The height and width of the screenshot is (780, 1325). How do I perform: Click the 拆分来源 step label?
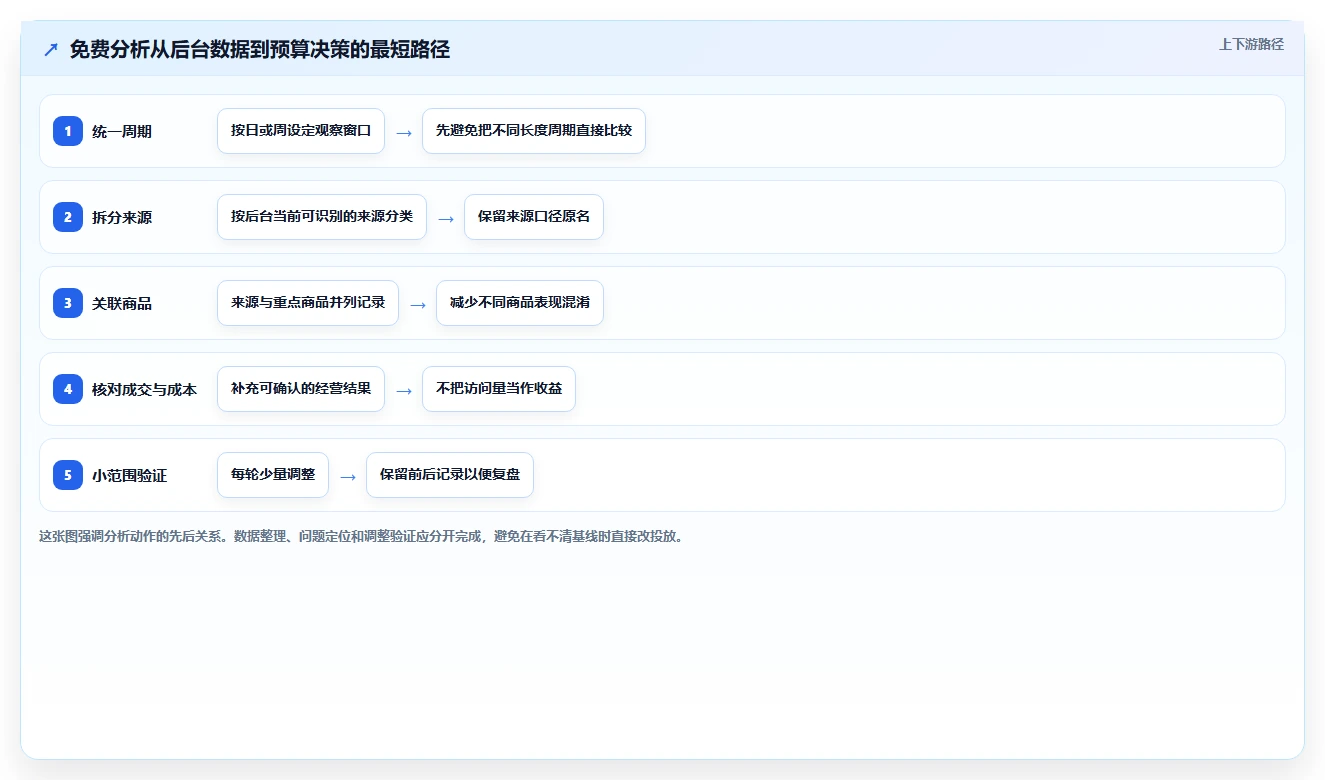[x=122, y=217]
